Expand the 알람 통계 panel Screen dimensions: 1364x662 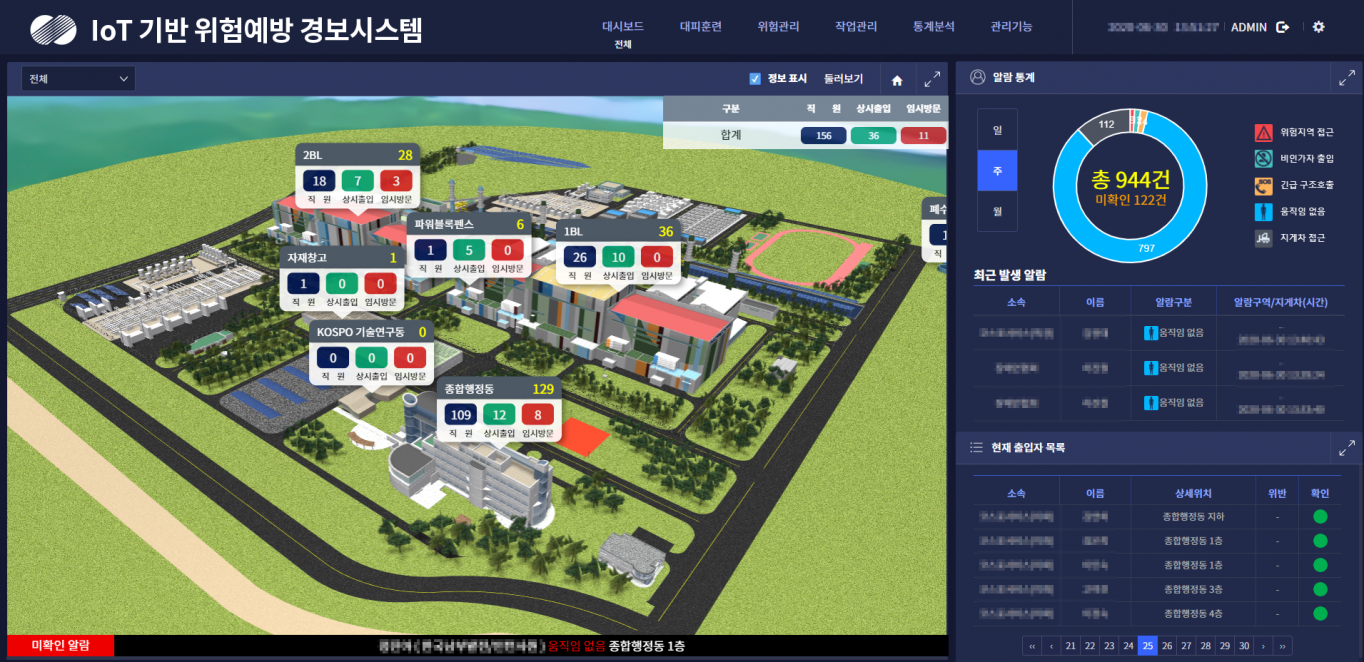pyautogui.click(x=1347, y=77)
